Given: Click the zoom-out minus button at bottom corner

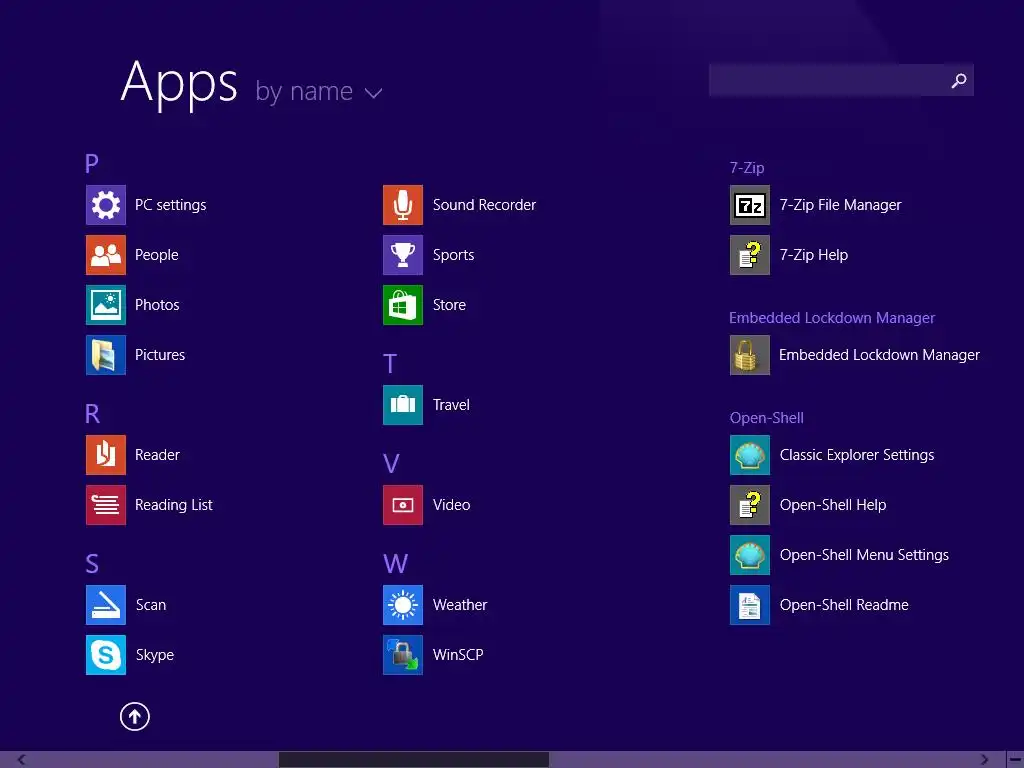Looking at the screenshot, I should (x=1015, y=760).
